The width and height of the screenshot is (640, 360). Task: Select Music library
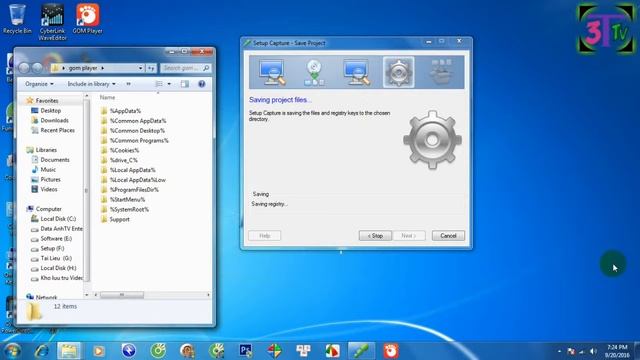pos(48,169)
